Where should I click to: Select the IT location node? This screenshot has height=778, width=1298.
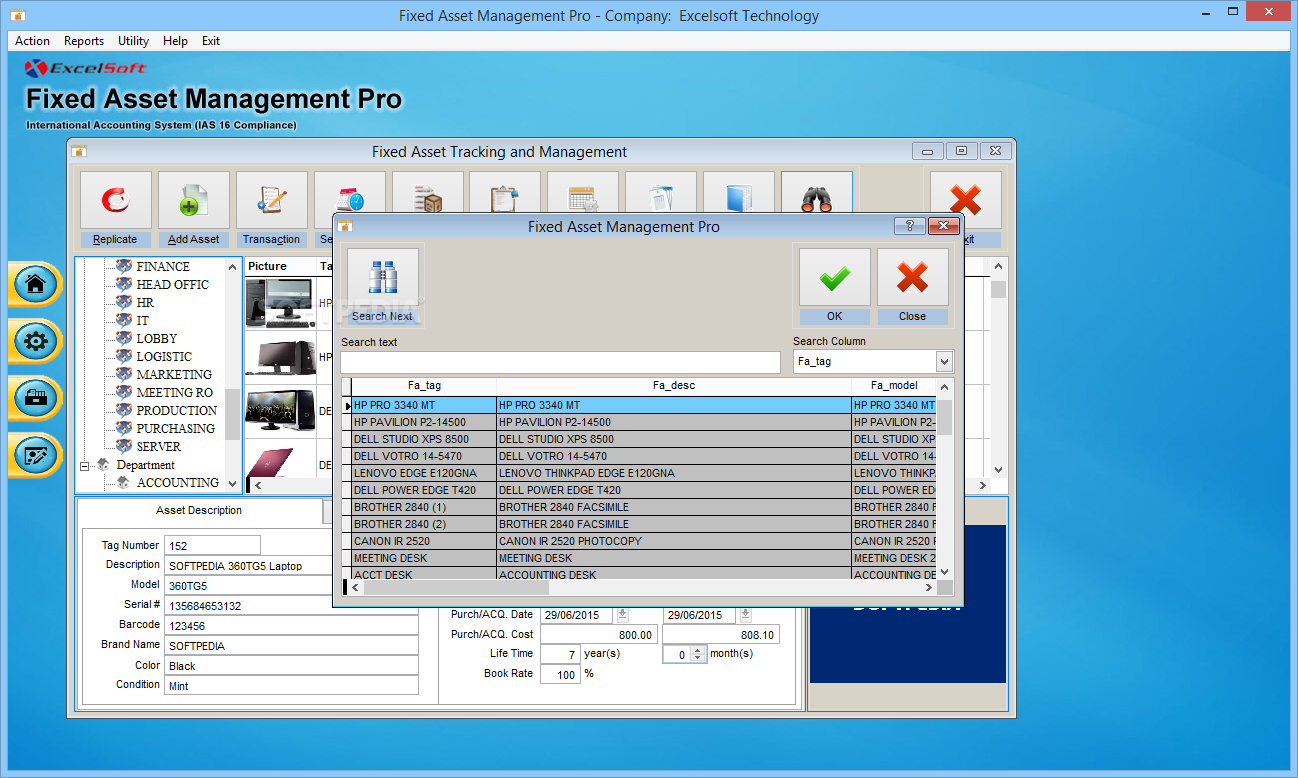[x=143, y=321]
